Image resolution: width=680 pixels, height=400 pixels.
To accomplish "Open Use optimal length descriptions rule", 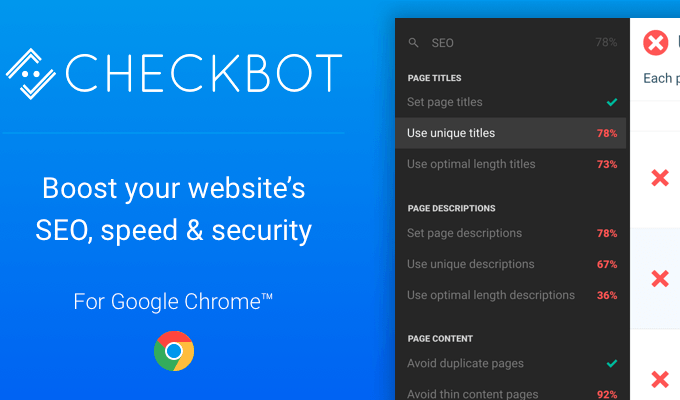I will (491, 295).
